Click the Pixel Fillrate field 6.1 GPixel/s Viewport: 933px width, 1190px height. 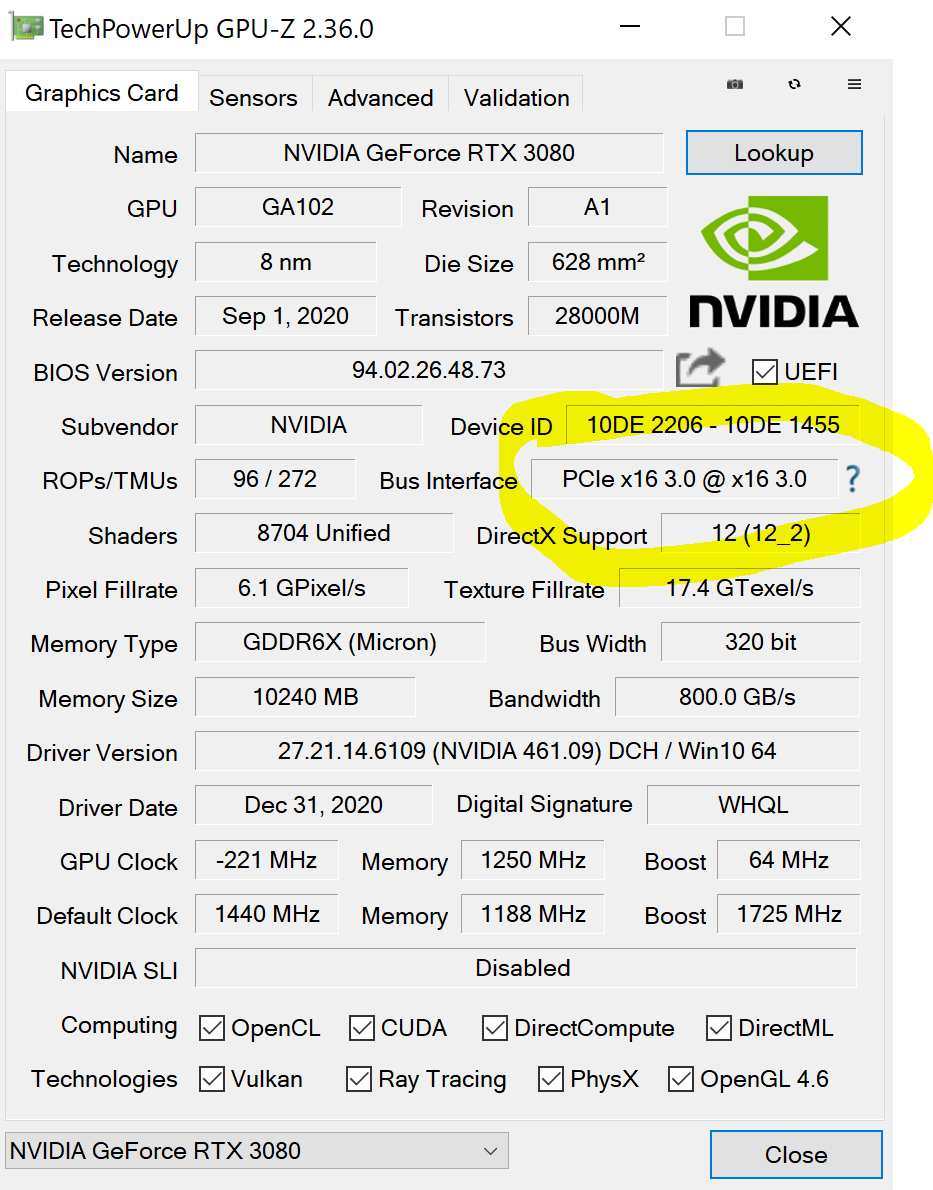(x=301, y=587)
